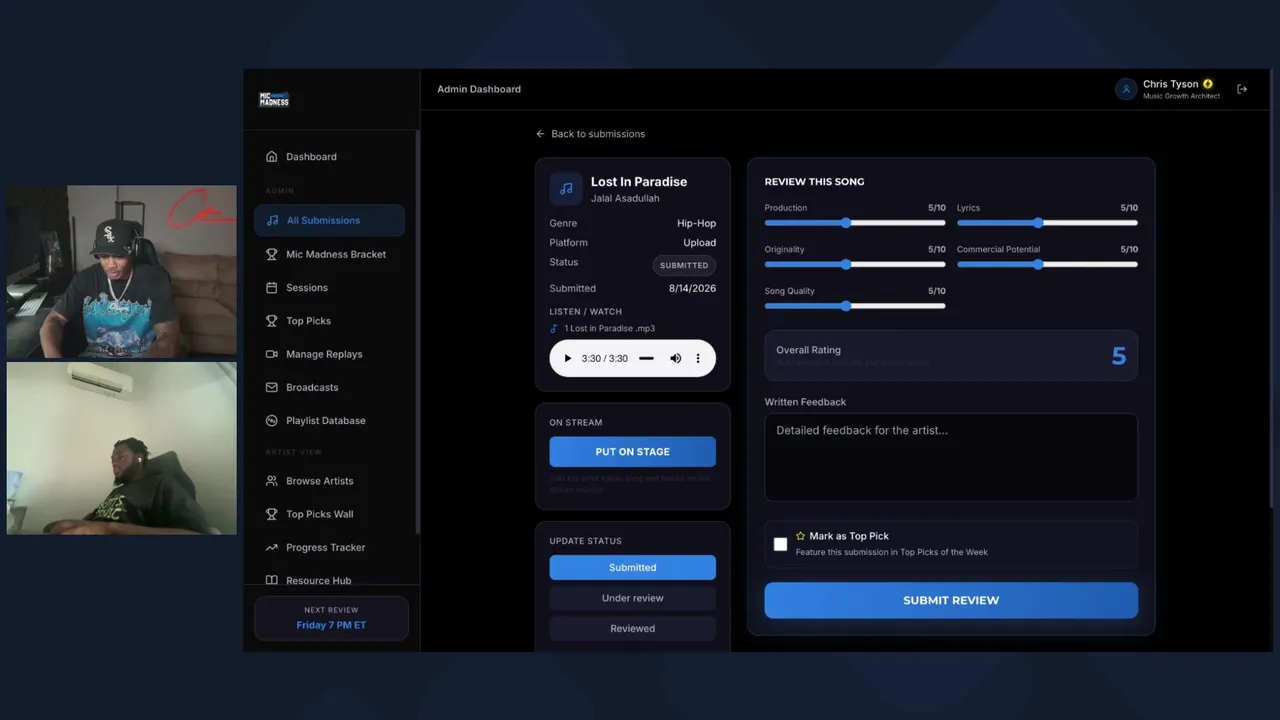
Task: Mute the audio player volume
Action: coord(675,358)
